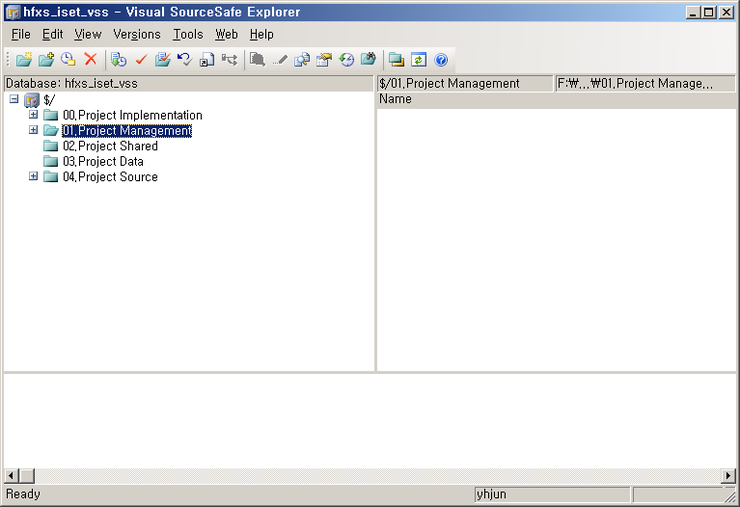This screenshot has height=507, width=740.
Task: Click the Set Working Folder icon
Action: point(396,60)
